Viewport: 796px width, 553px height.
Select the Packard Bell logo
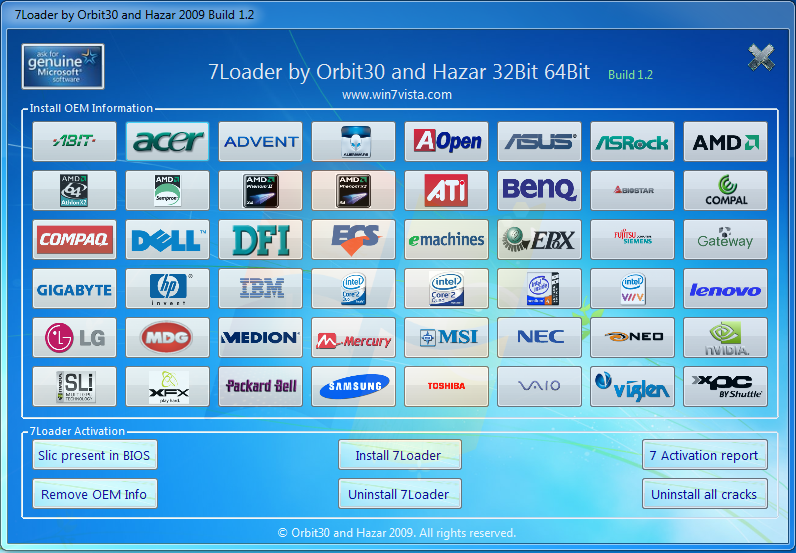tap(260, 386)
